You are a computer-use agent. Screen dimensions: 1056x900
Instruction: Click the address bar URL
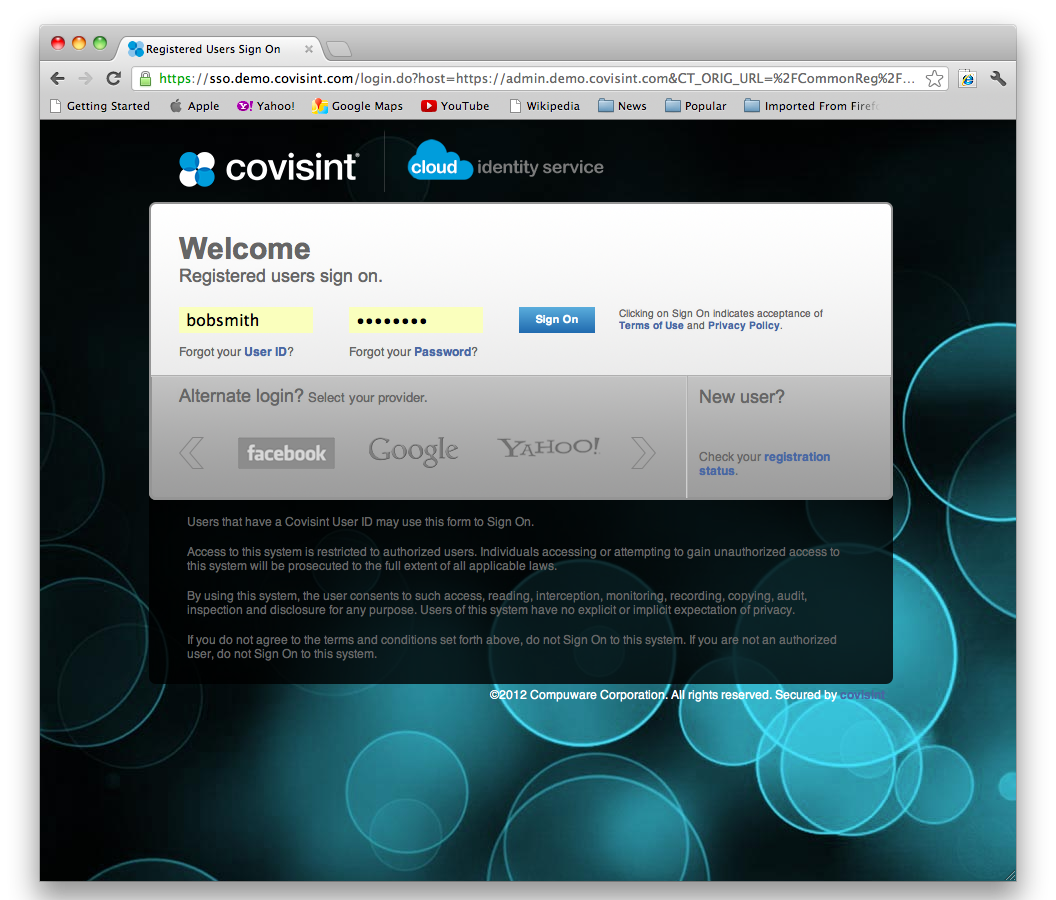536,79
